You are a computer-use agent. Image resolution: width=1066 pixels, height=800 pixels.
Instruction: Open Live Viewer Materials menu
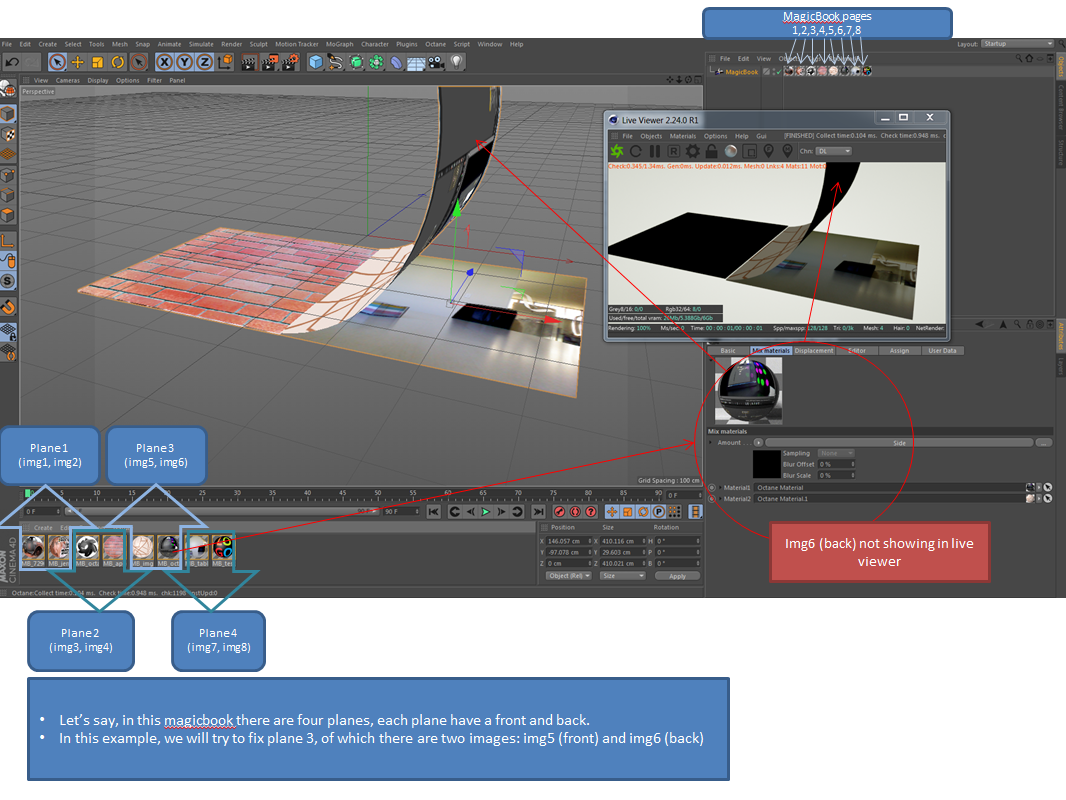[683, 136]
